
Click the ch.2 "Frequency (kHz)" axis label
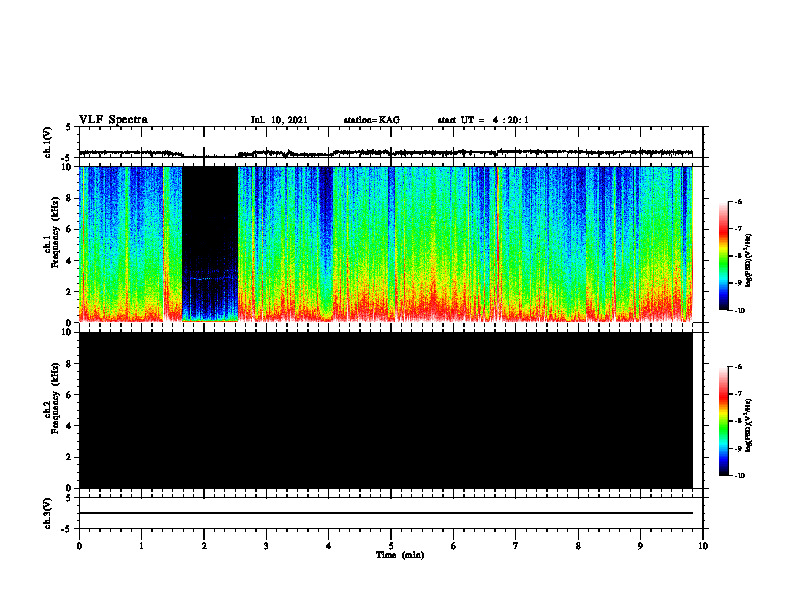[55, 398]
